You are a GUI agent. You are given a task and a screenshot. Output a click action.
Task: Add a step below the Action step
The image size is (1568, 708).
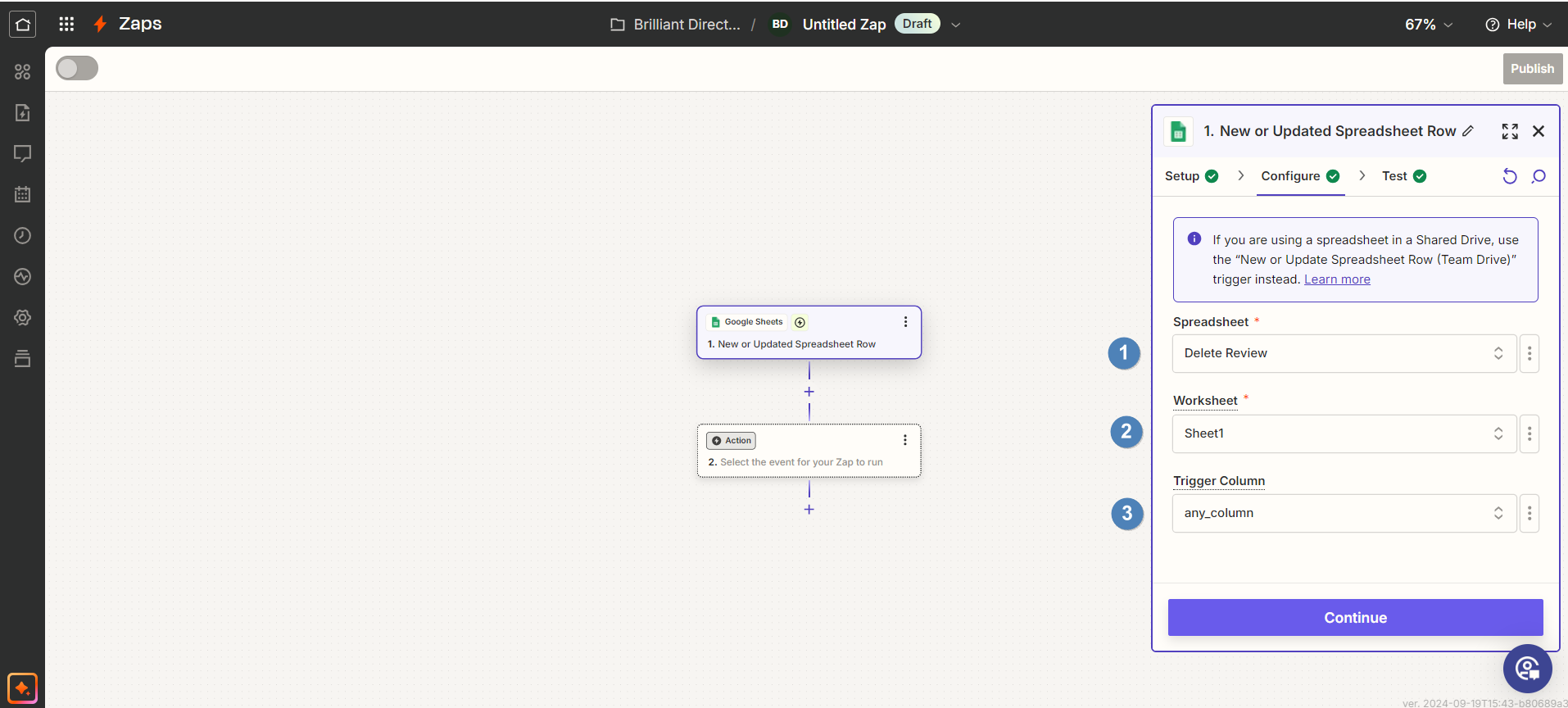[x=809, y=510]
